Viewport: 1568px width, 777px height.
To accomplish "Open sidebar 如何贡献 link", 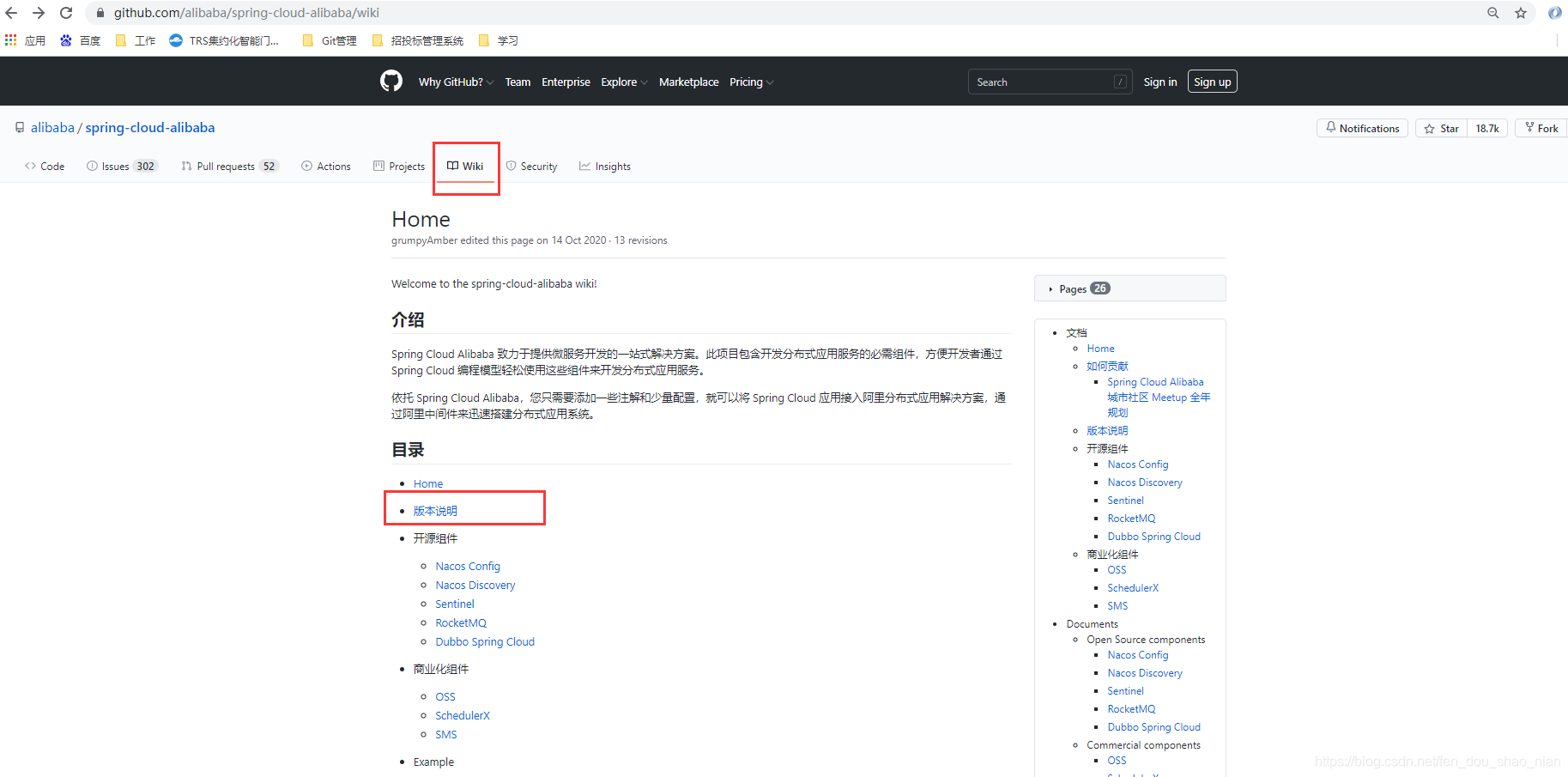I will point(1108,367).
